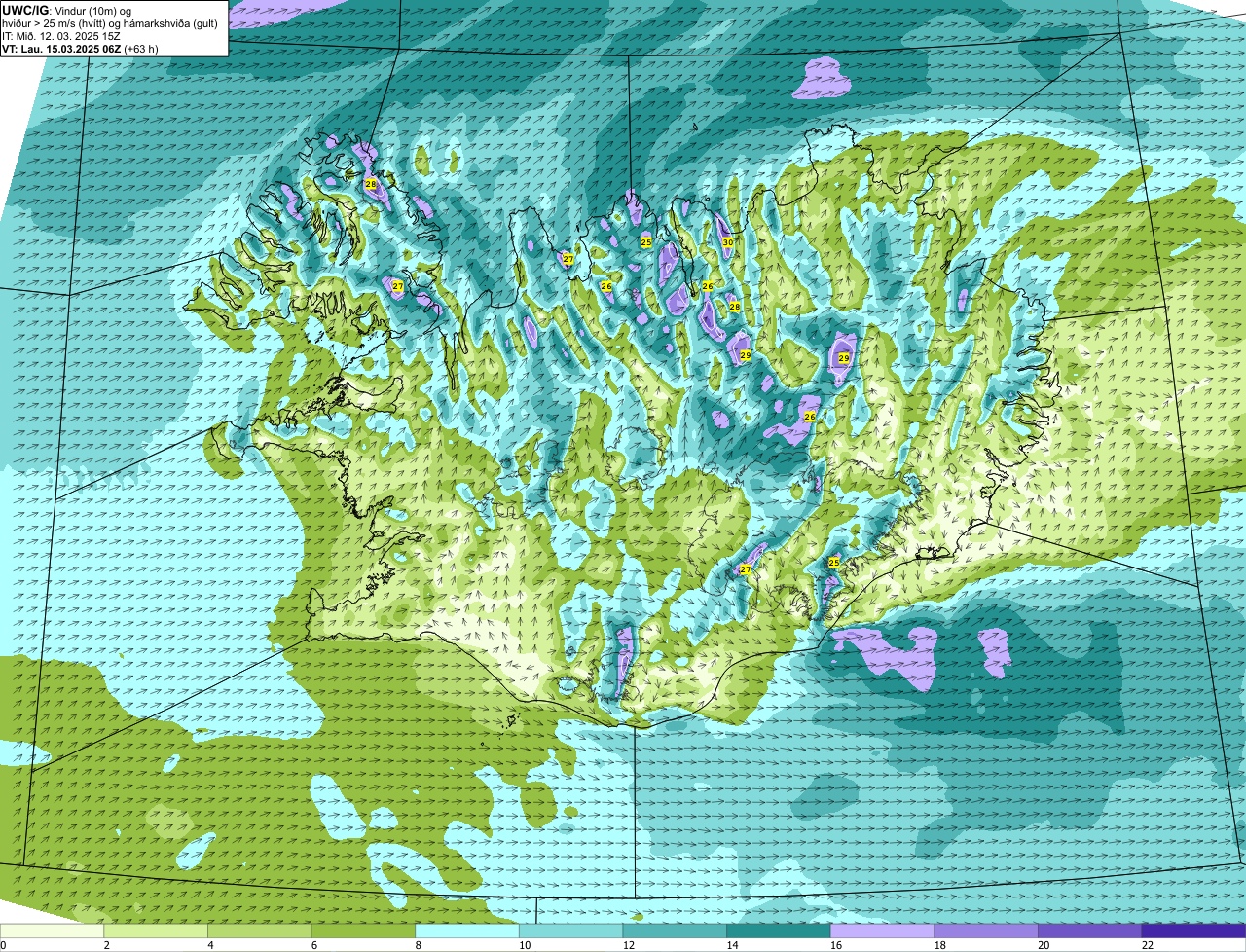This screenshot has width=1246, height=952.
Task: Click the pale cream 0–2 m/s legend swatch
Action: click(x=52, y=931)
